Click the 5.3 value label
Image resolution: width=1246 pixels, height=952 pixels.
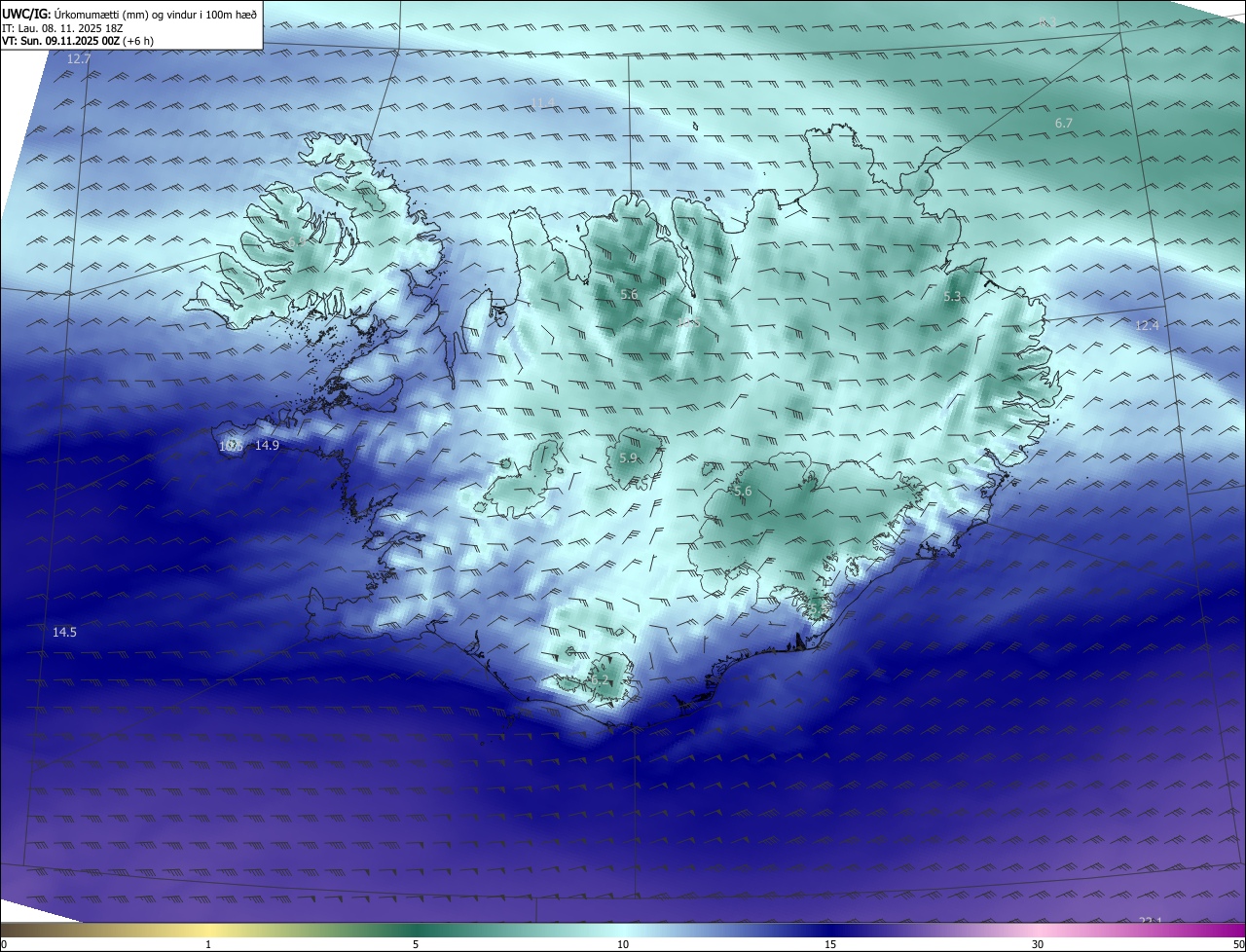[x=953, y=296]
